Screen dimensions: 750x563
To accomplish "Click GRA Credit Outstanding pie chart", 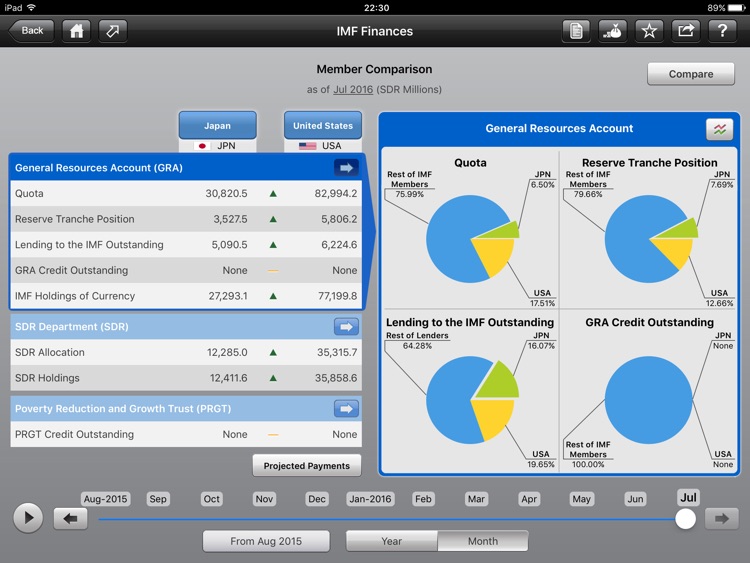I will coord(649,400).
